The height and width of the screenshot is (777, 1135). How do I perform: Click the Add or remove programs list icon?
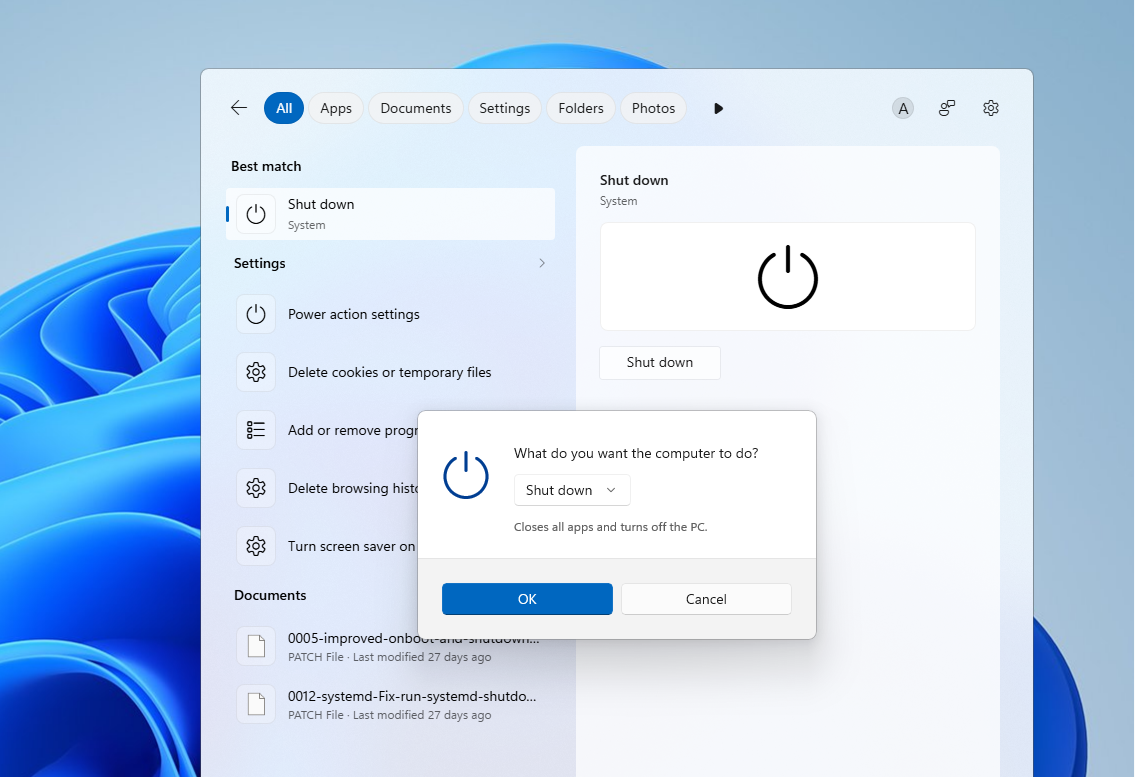[x=256, y=430]
